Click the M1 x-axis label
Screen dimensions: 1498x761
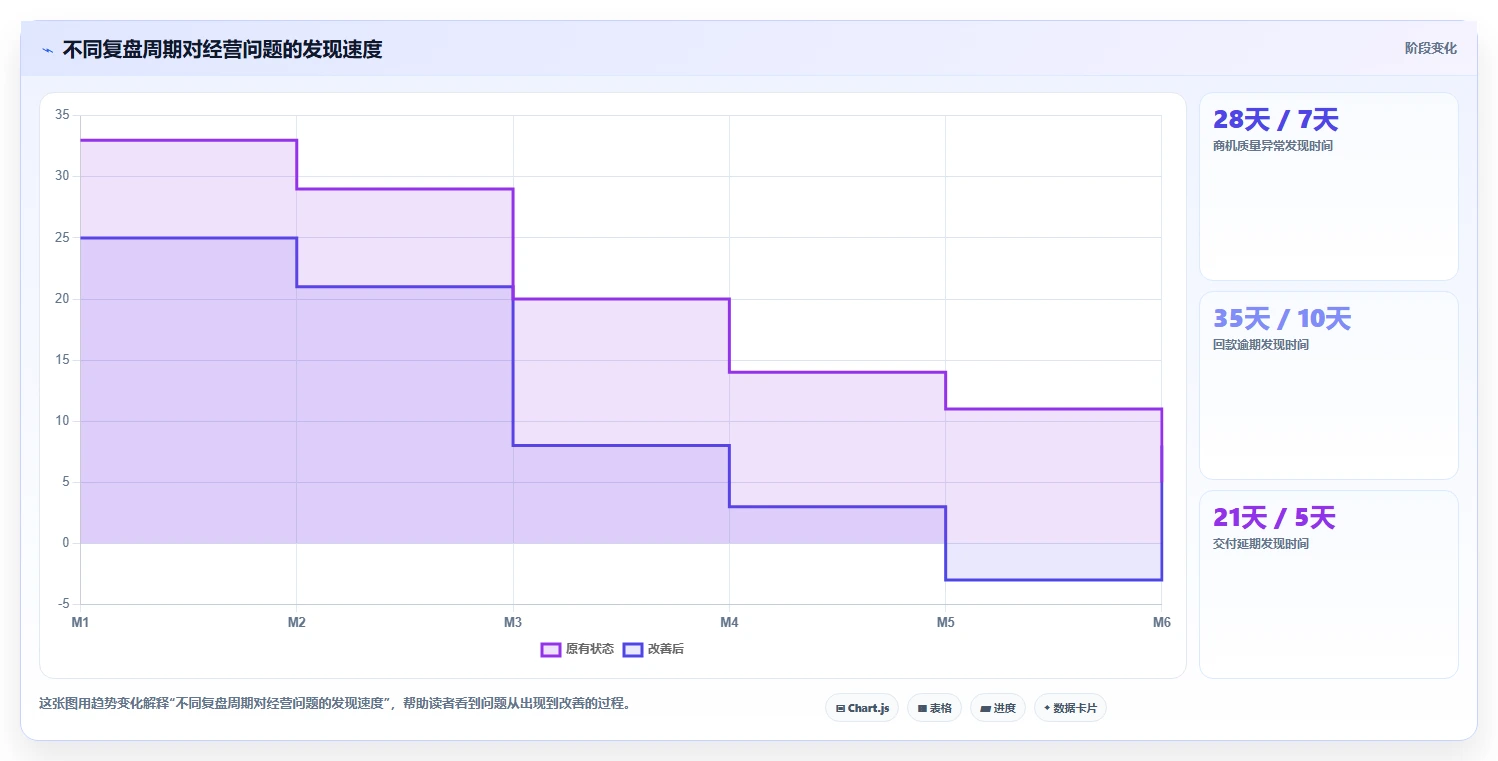coord(80,623)
